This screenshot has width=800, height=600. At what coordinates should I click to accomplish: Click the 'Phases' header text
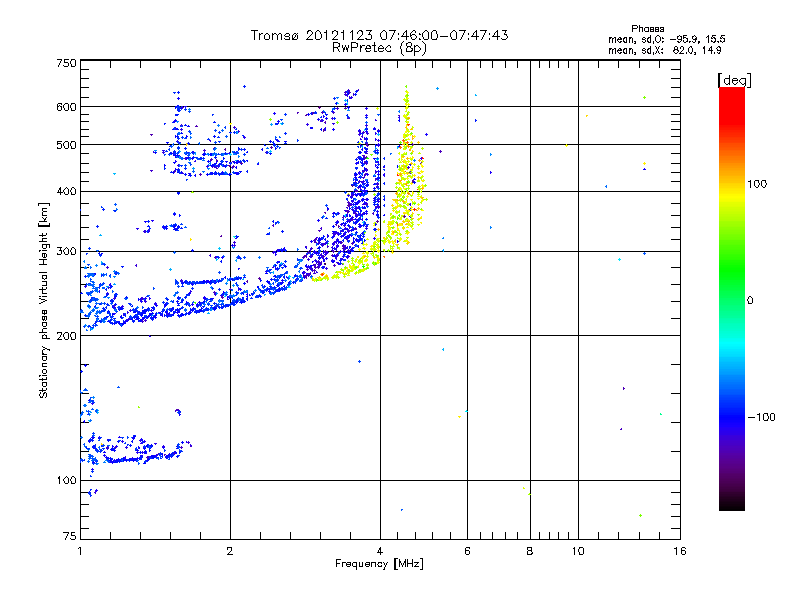(x=647, y=29)
